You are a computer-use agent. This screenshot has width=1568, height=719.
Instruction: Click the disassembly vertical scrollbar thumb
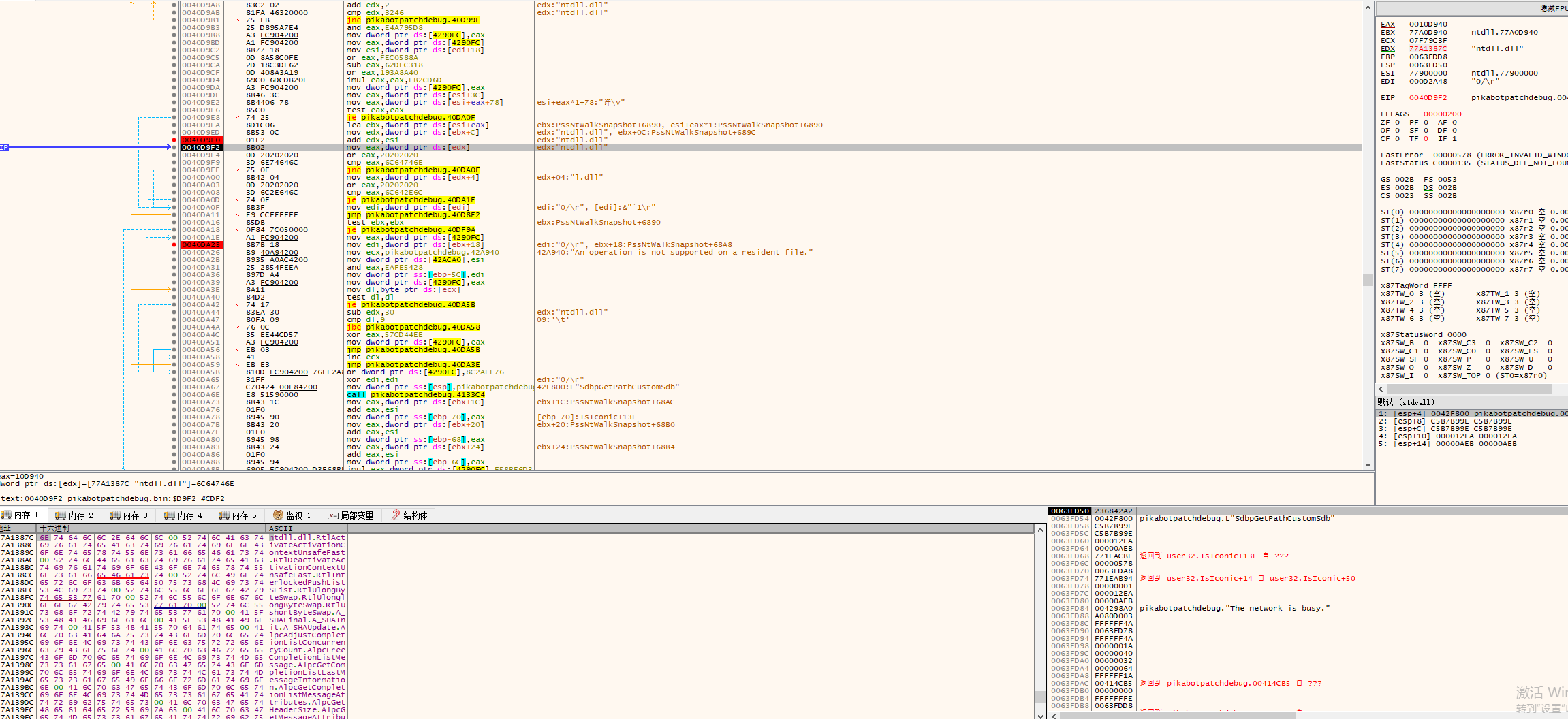click(x=1368, y=279)
